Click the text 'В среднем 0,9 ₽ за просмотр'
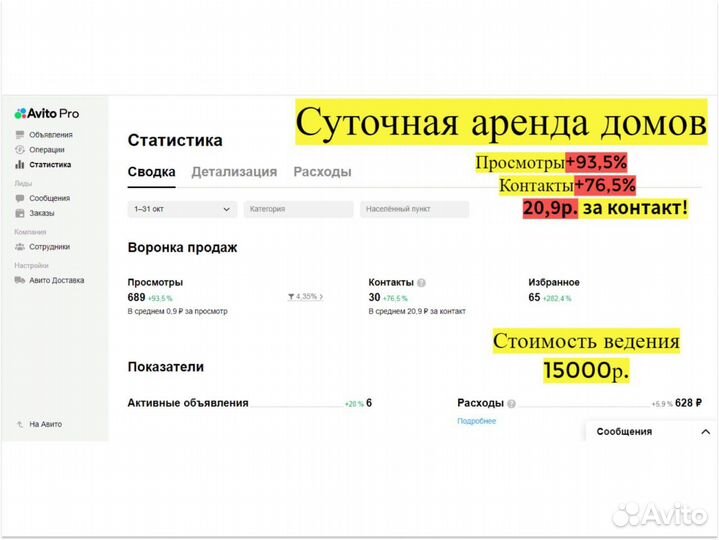Screen dimensions: 719x540 (x=177, y=311)
